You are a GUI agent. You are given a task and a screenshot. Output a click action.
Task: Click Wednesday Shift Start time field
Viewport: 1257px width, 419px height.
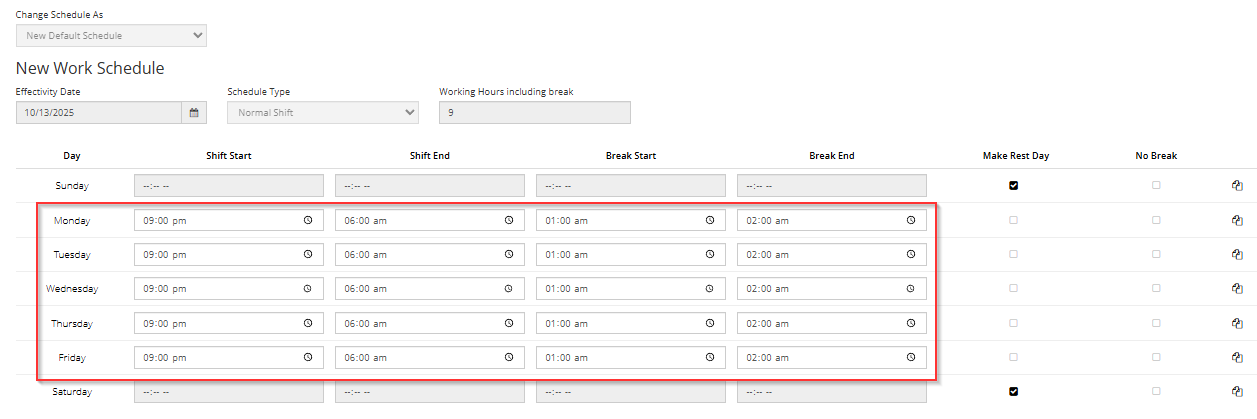(x=218, y=289)
